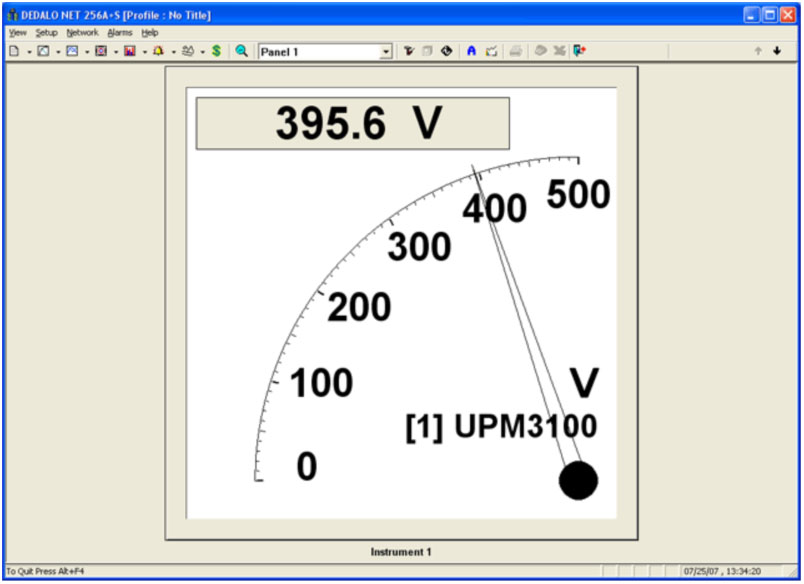Expand the arrow beside the alarm bell icon
Viewport: 804px width, 584px height.
point(173,52)
